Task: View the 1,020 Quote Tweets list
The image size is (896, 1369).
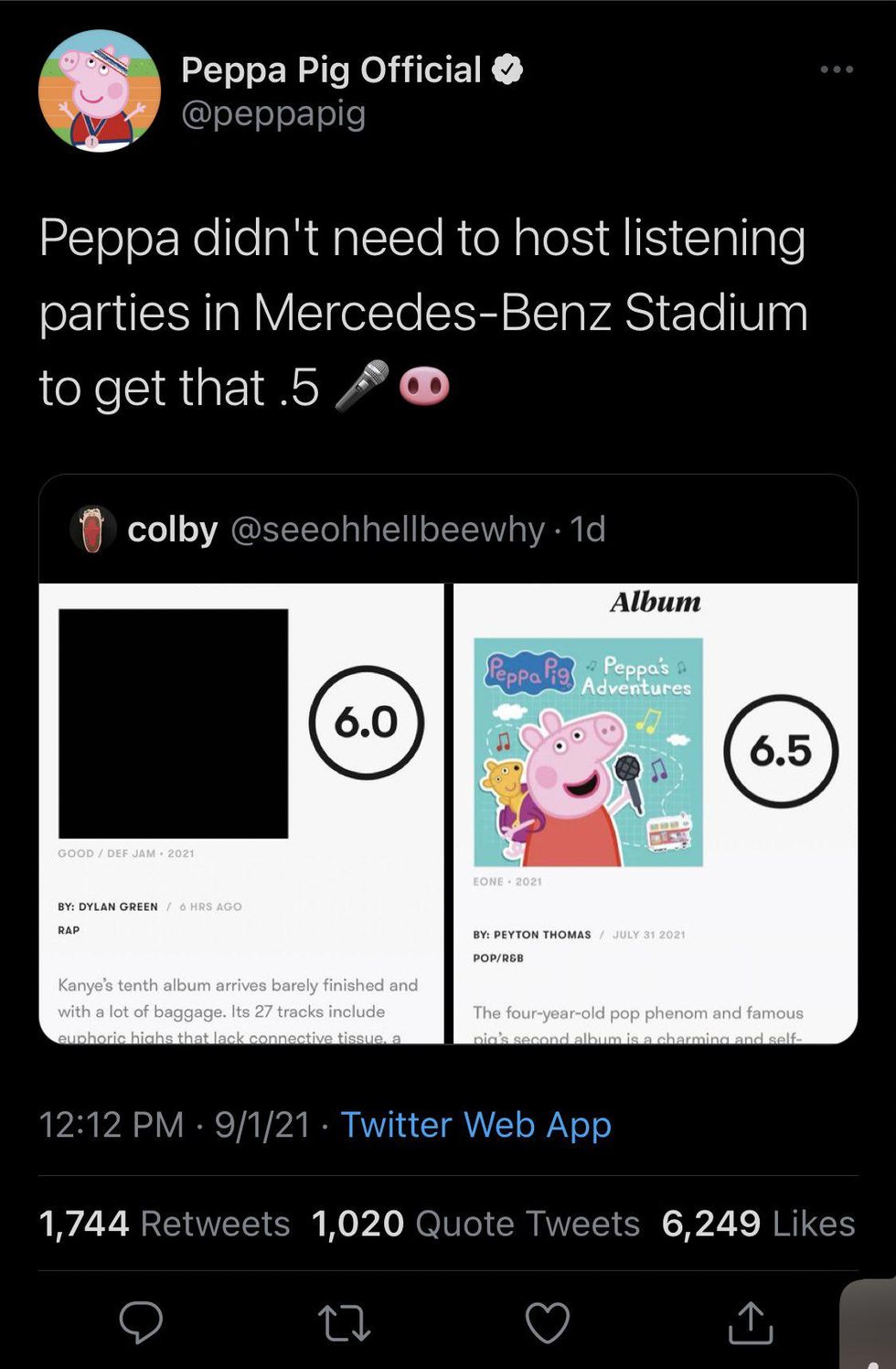Action: [475, 1224]
